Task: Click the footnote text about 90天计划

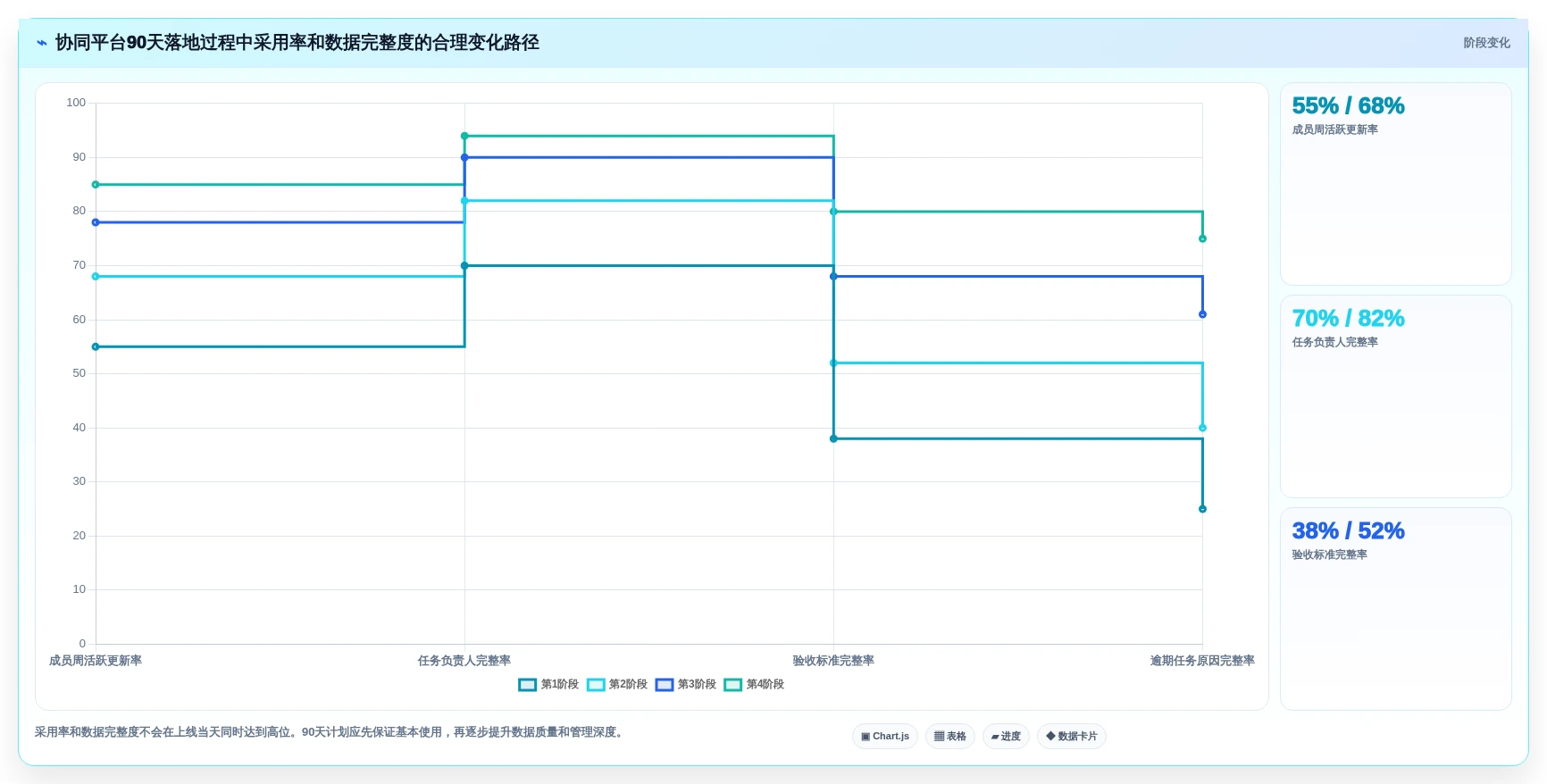Action: pos(330,732)
